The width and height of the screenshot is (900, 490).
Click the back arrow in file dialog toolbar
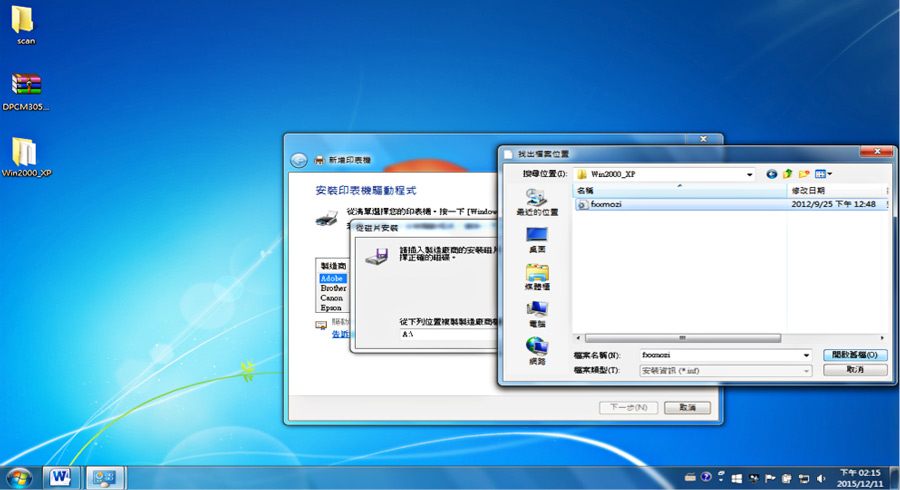point(771,174)
